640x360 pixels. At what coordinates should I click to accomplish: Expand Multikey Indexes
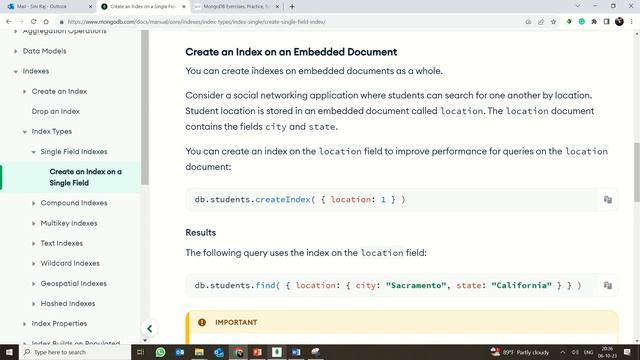[x=33, y=223]
